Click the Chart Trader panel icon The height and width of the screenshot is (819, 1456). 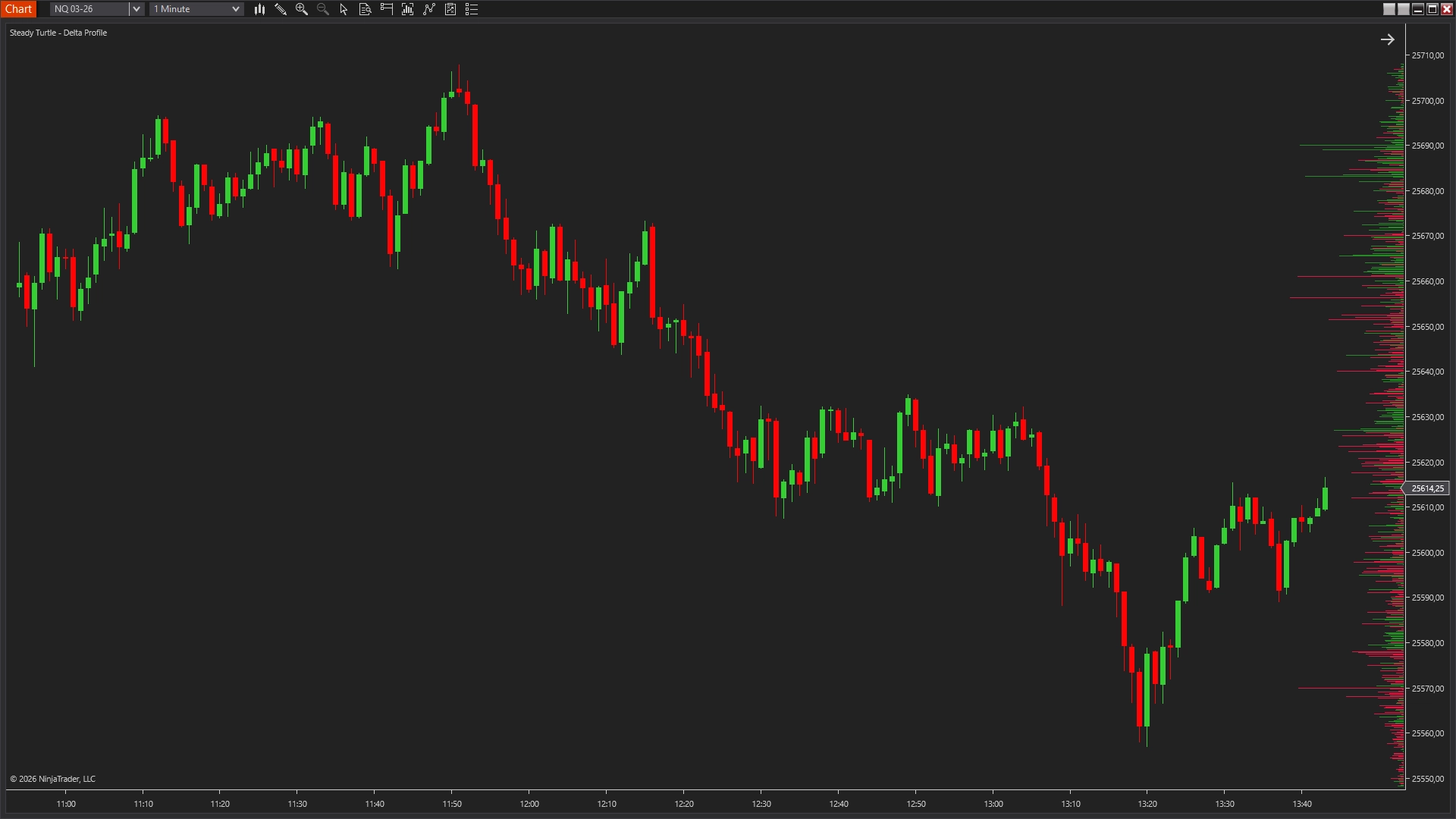[386, 9]
